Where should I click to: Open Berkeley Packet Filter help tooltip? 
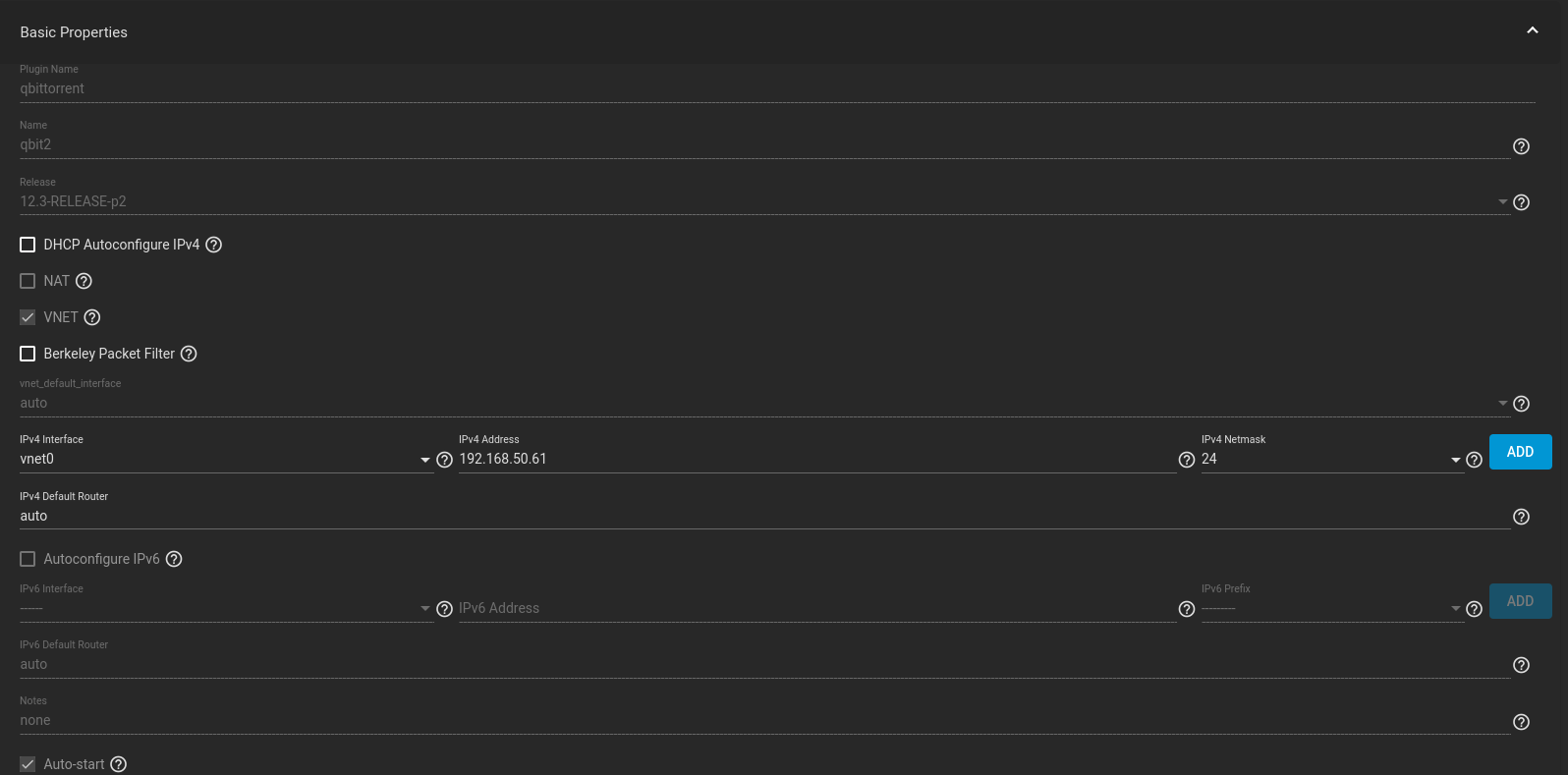(x=189, y=354)
